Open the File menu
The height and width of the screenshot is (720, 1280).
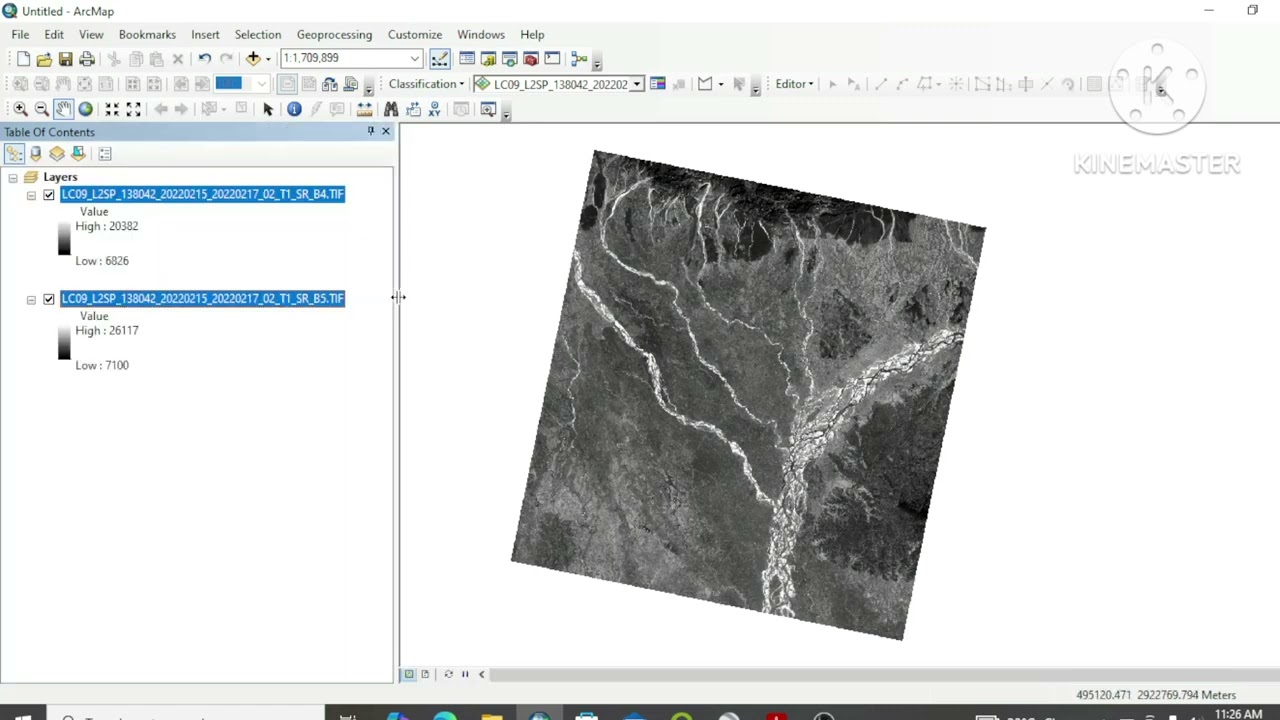click(x=20, y=34)
